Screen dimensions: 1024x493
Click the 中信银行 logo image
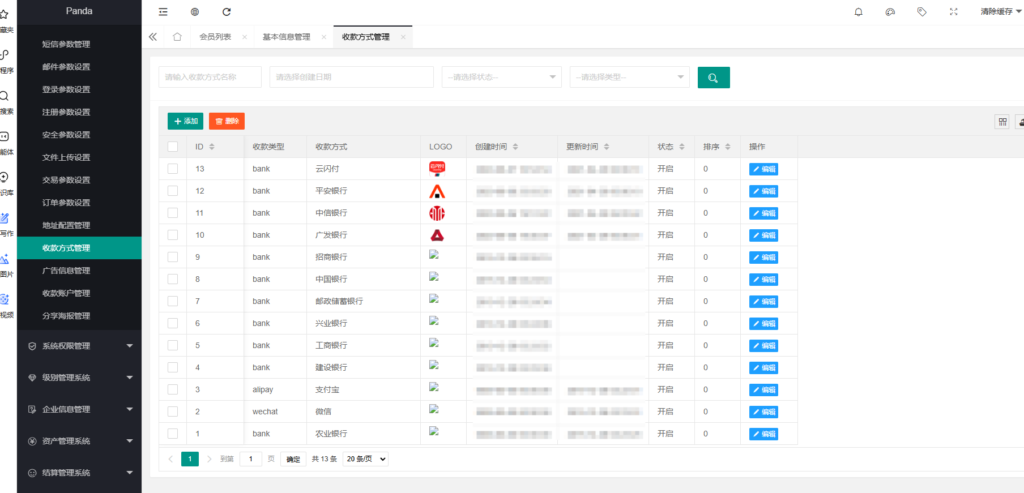click(437, 213)
